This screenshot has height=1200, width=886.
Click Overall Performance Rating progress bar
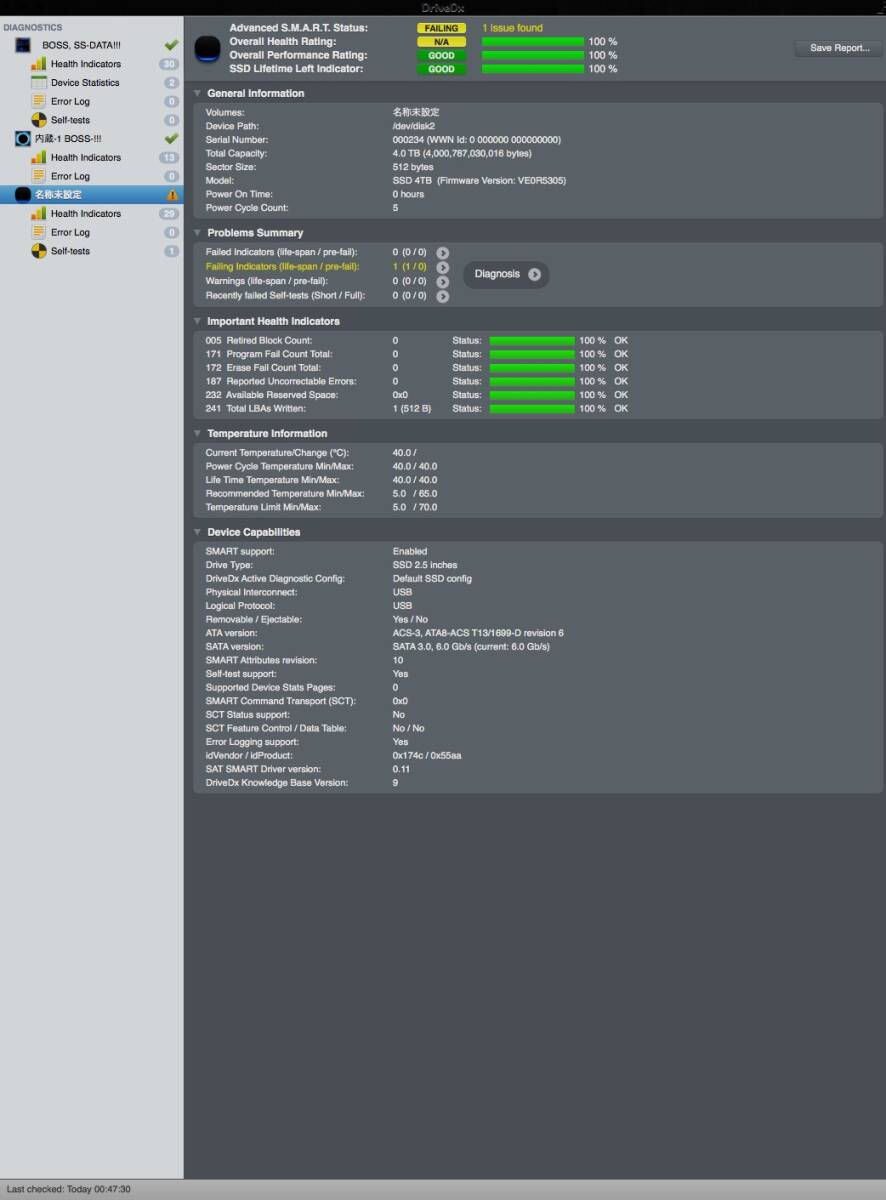(533, 56)
